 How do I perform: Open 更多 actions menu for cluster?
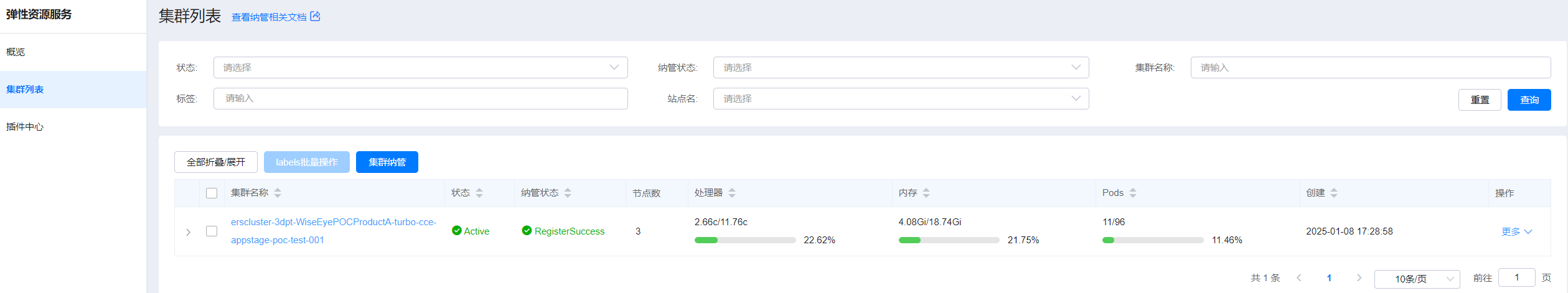pyautogui.click(x=1516, y=231)
